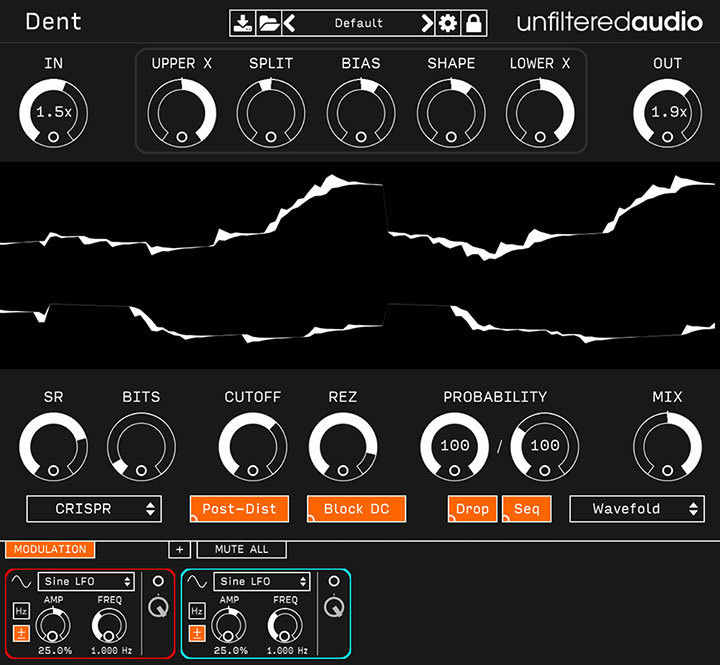
Task: Click the unfilteredaudio logo
Action: (609, 22)
